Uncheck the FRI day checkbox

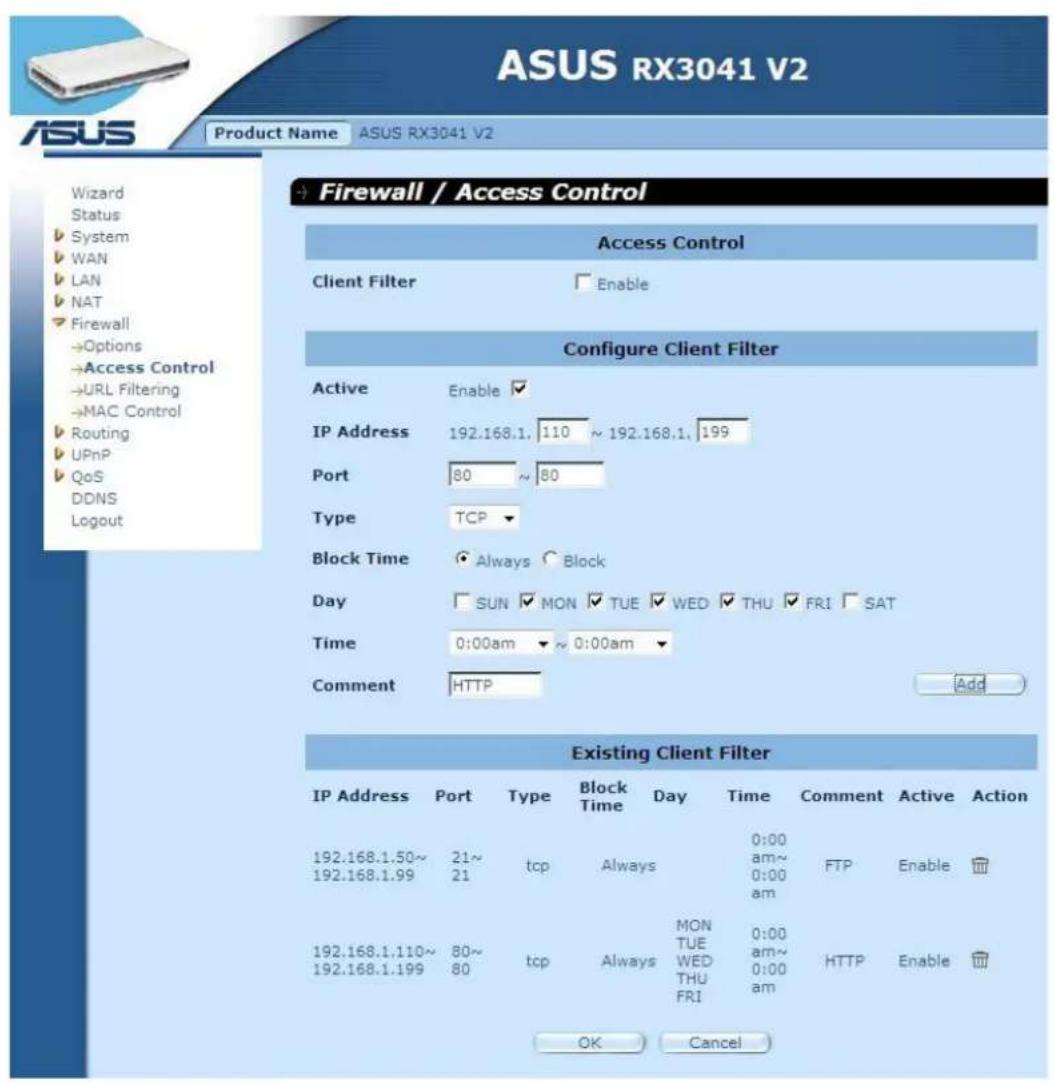(791, 601)
